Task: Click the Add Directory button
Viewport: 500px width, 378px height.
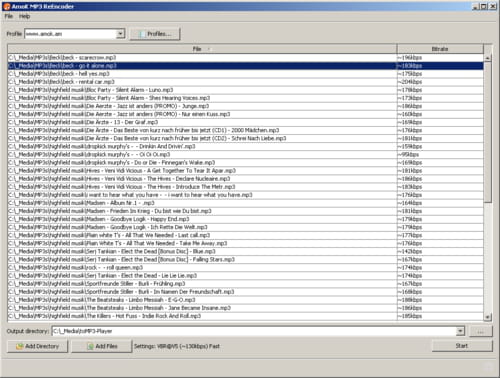Action: coord(38,346)
